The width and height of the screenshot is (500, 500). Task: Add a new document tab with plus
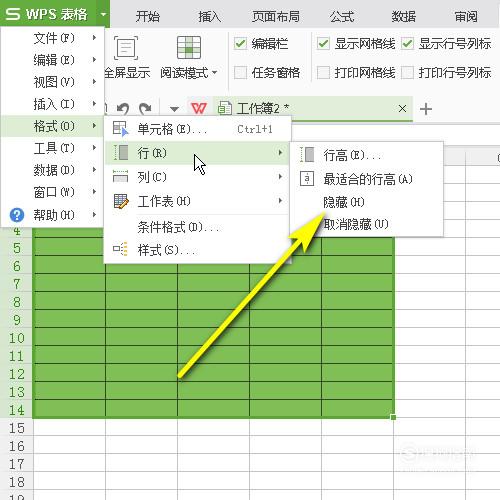[426, 109]
